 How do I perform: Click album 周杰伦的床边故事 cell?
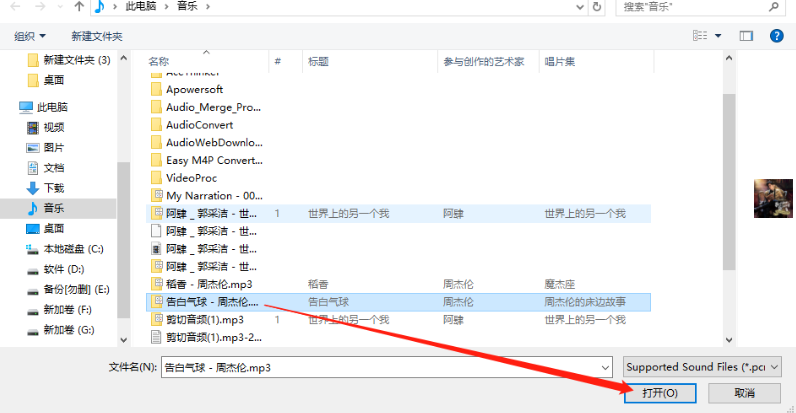pyautogui.click(x=585, y=302)
